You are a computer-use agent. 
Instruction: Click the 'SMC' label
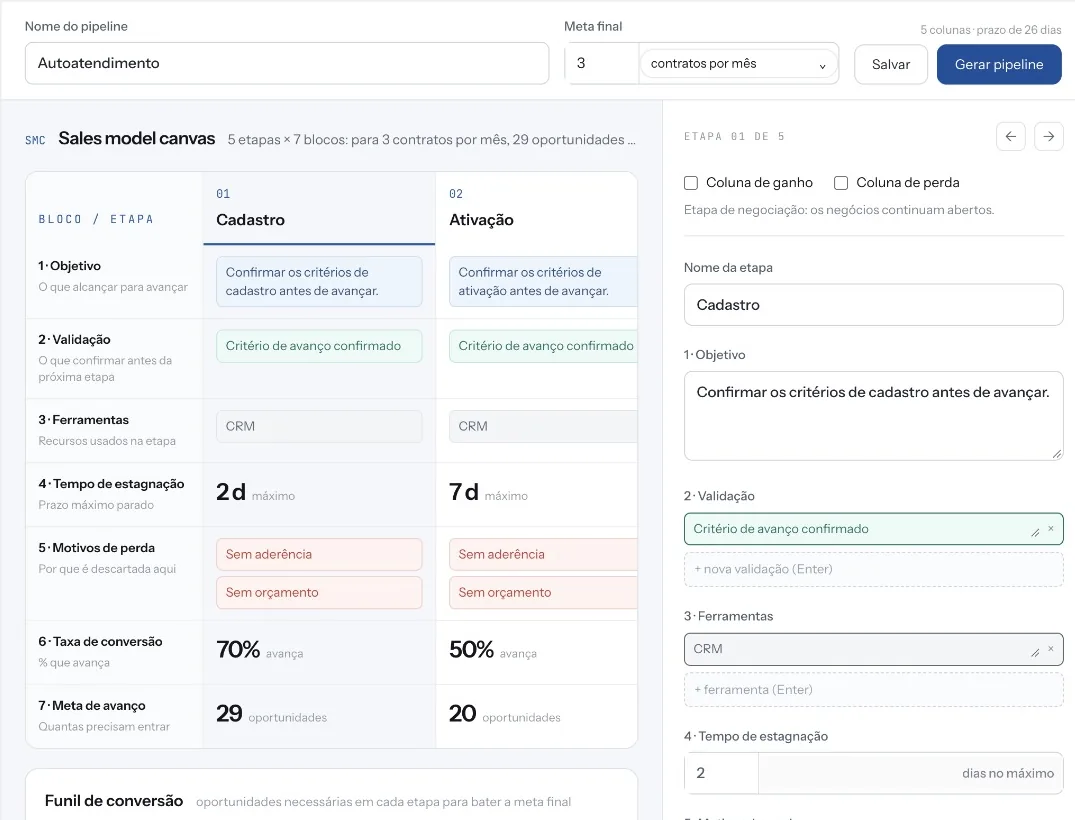(x=35, y=141)
